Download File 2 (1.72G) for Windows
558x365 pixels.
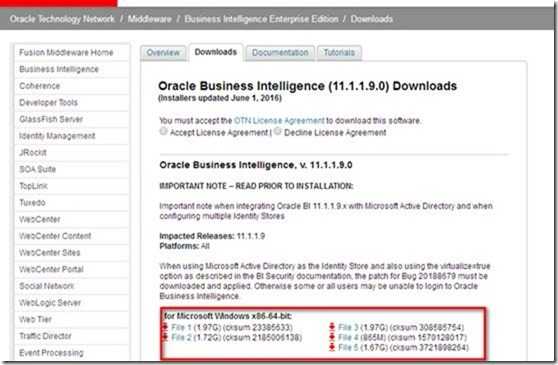pos(181,337)
